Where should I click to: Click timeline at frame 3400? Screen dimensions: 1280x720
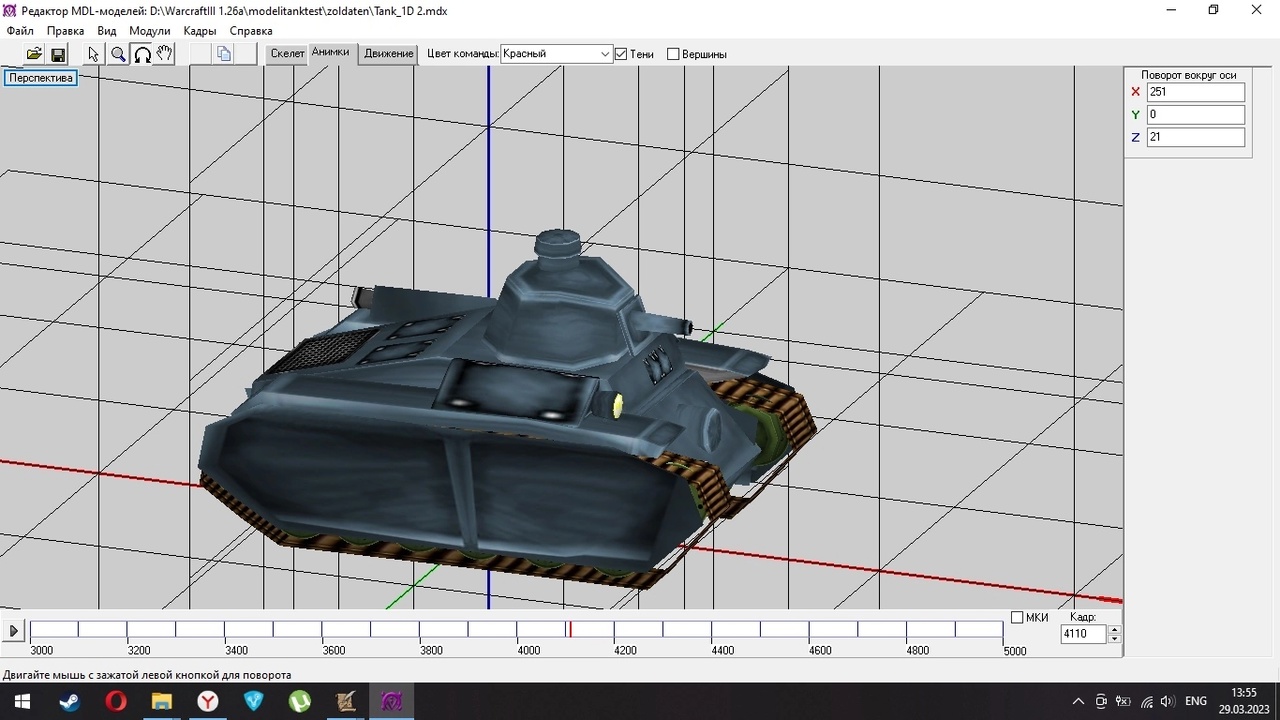225,629
